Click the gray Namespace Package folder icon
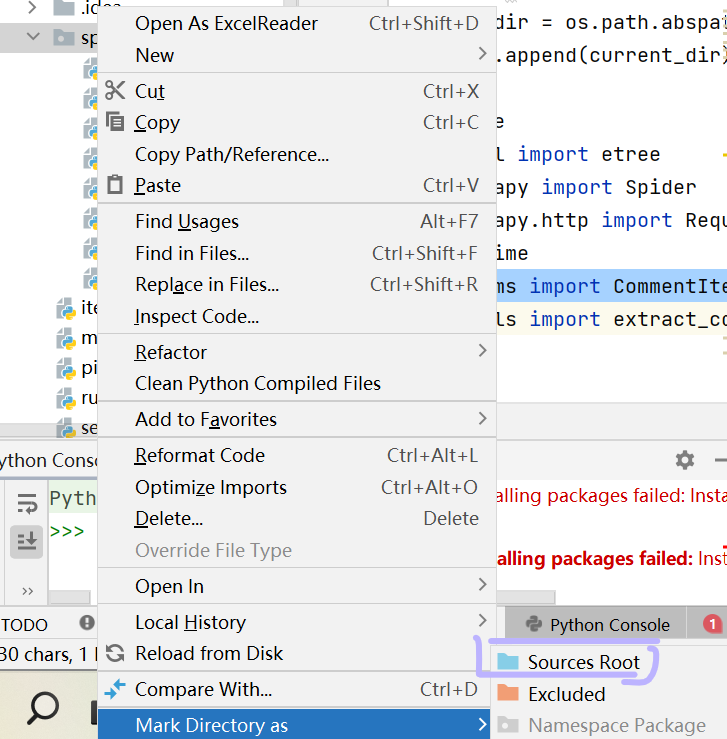This screenshot has width=727, height=739. pos(508,725)
